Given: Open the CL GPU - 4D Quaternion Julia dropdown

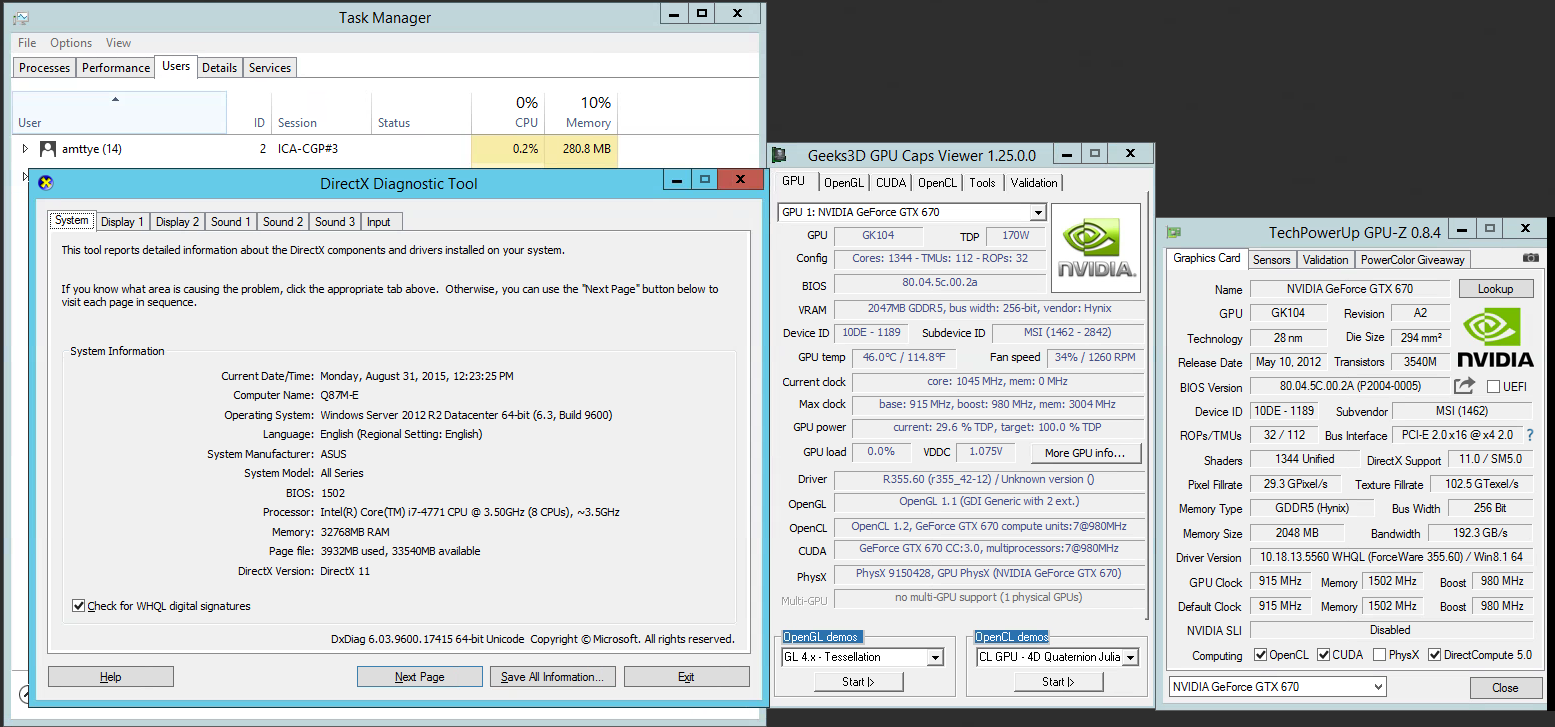Looking at the screenshot, I should (x=1130, y=657).
